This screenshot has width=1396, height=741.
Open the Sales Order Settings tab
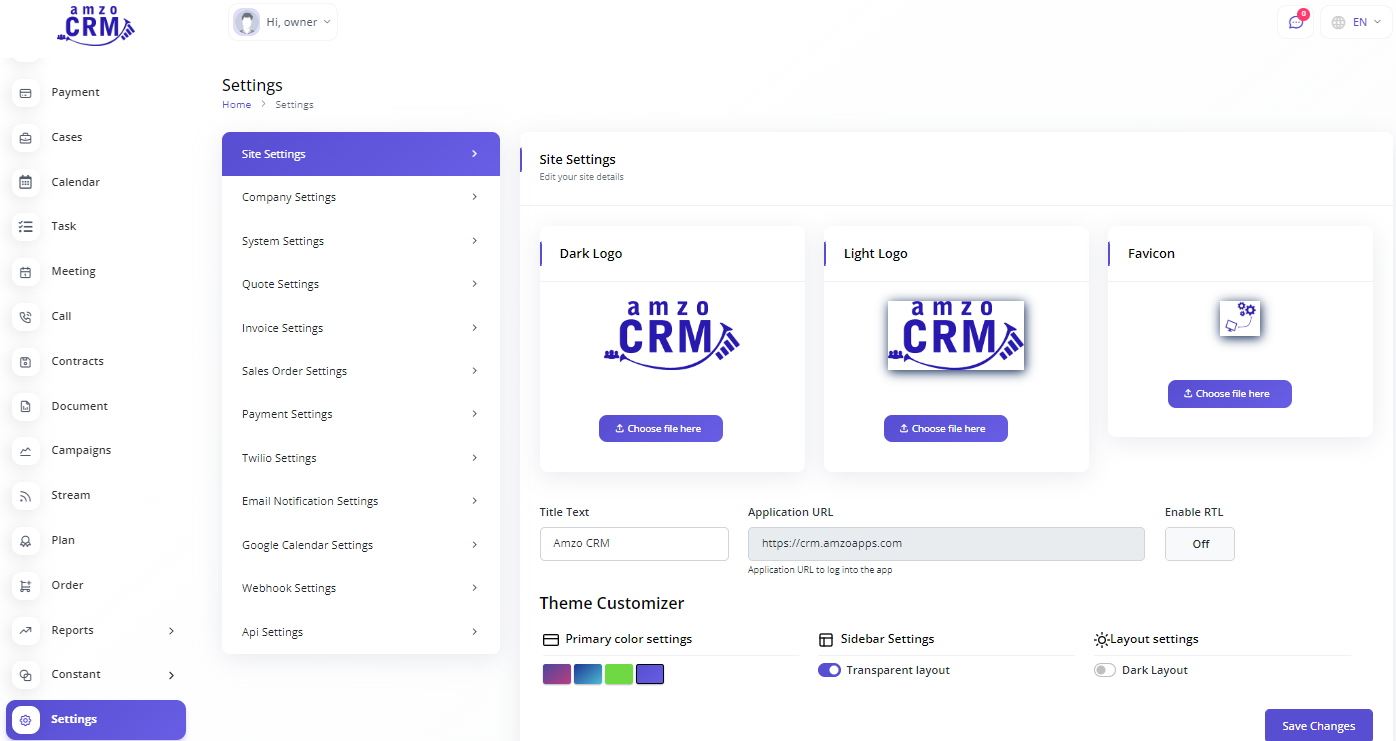tap(361, 371)
